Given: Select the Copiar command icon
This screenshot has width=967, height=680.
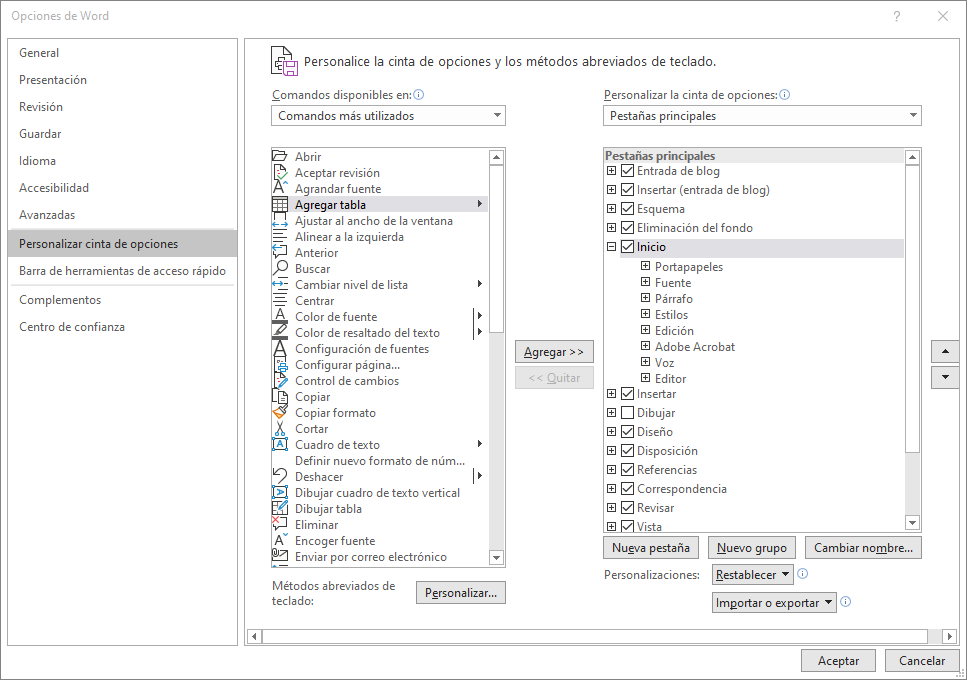Looking at the screenshot, I should click(x=281, y=396).
